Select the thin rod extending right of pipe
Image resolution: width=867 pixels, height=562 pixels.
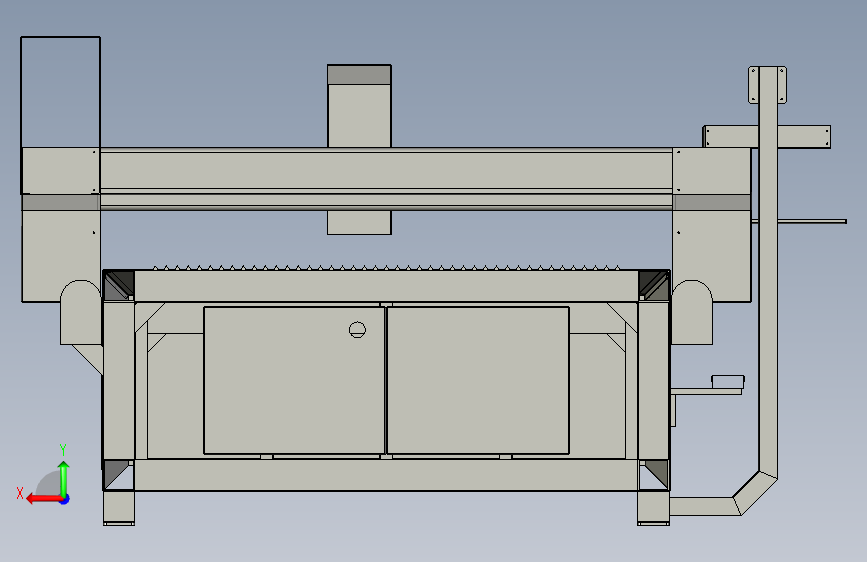812,222
